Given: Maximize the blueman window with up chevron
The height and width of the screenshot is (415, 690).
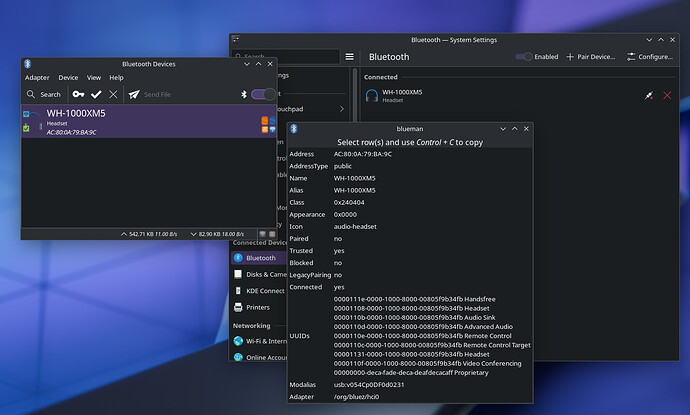Looking at the screenshot, I should [x=514, y=129].
